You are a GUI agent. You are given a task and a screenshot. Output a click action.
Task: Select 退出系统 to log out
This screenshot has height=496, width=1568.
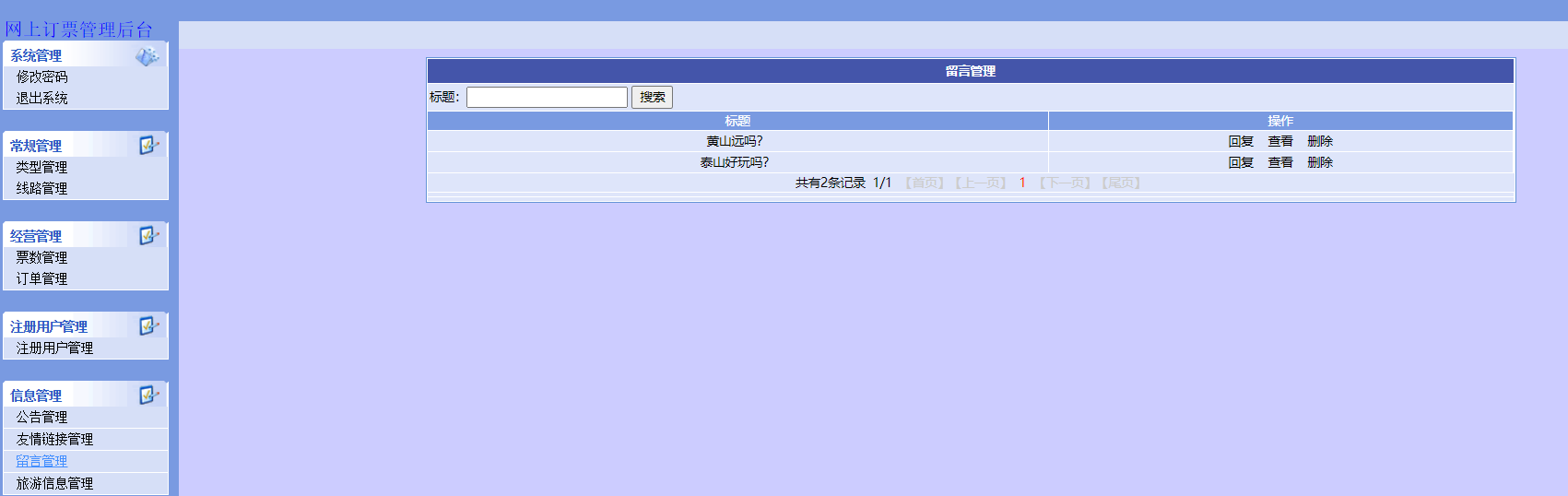pyautogui.click(x=41, y=98)
